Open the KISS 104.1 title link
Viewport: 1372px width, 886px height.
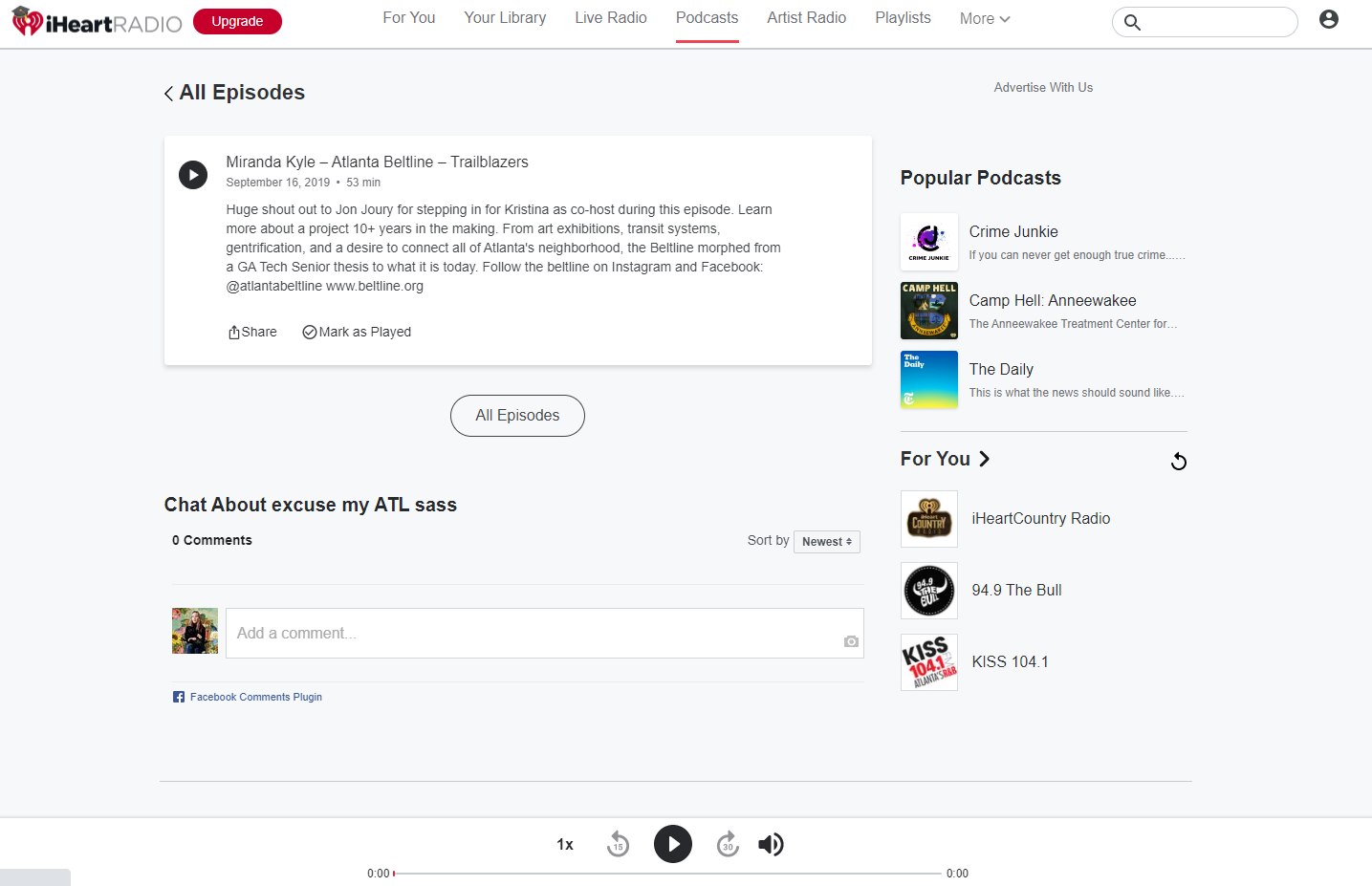coord(1010,661)
